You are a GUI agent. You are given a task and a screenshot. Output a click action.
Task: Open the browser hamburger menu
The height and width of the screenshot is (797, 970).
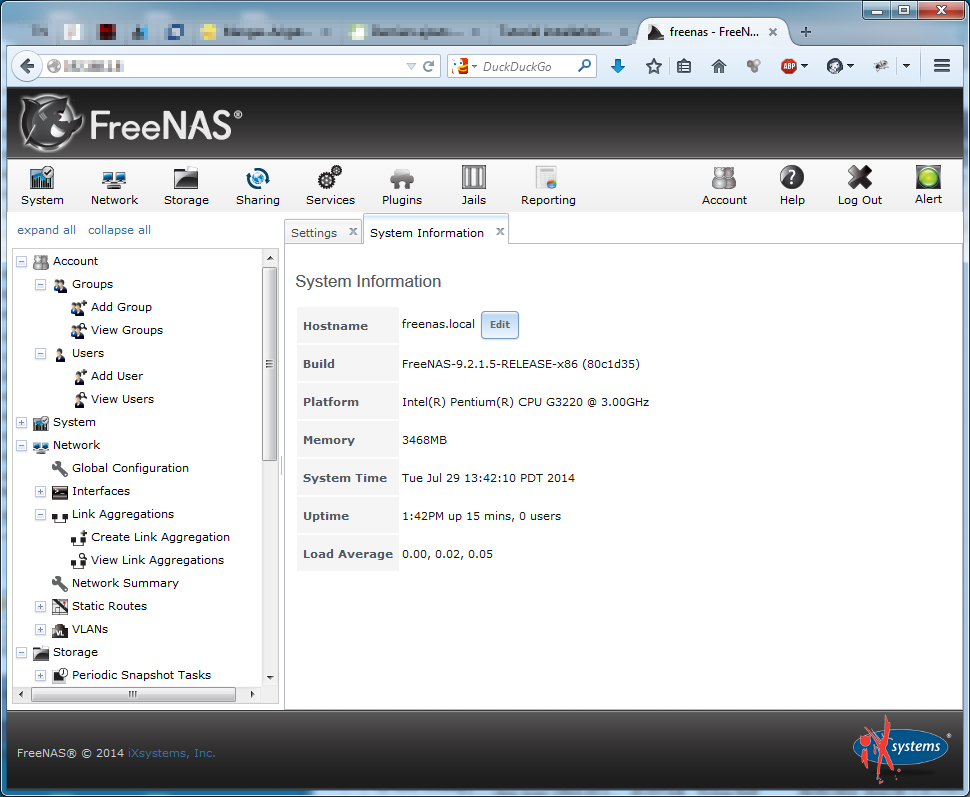click(942, 66)
